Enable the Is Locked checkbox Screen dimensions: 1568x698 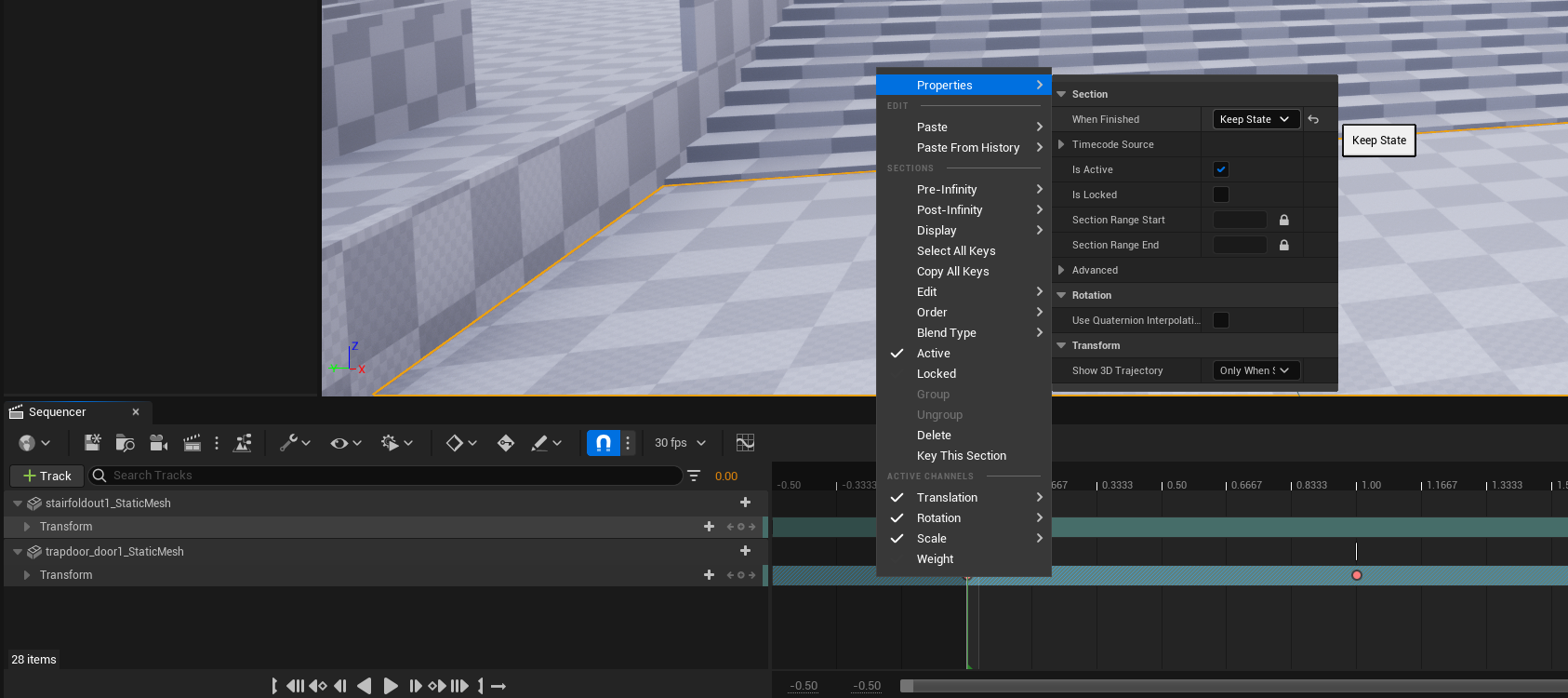coord(1221,195)
